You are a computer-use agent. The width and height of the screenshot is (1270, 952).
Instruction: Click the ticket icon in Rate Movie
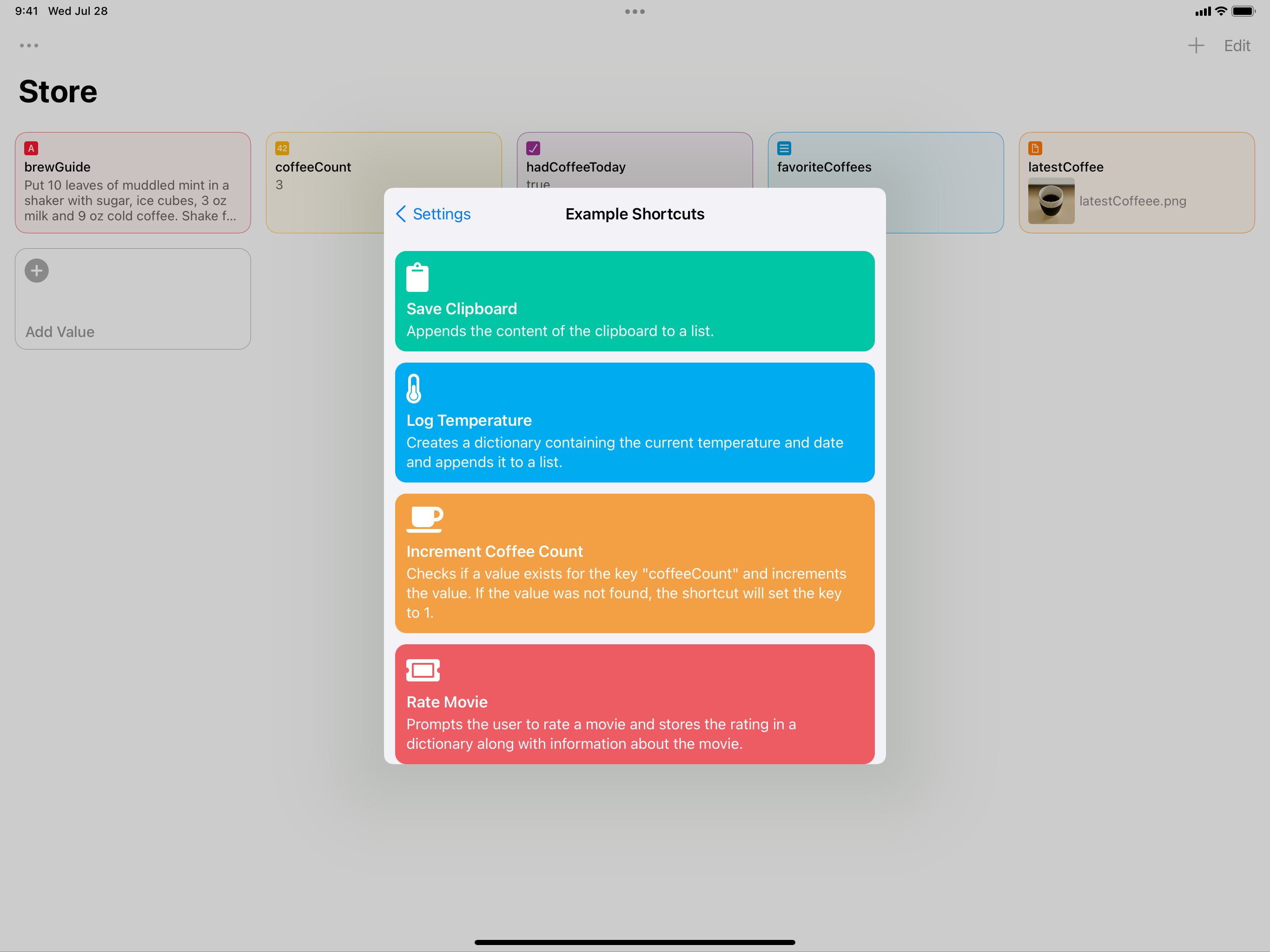[423, 670]
